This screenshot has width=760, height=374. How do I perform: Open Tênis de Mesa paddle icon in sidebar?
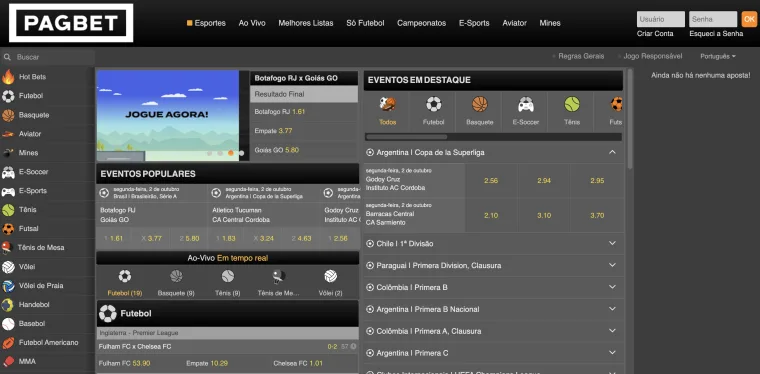[x=7, y=248]
